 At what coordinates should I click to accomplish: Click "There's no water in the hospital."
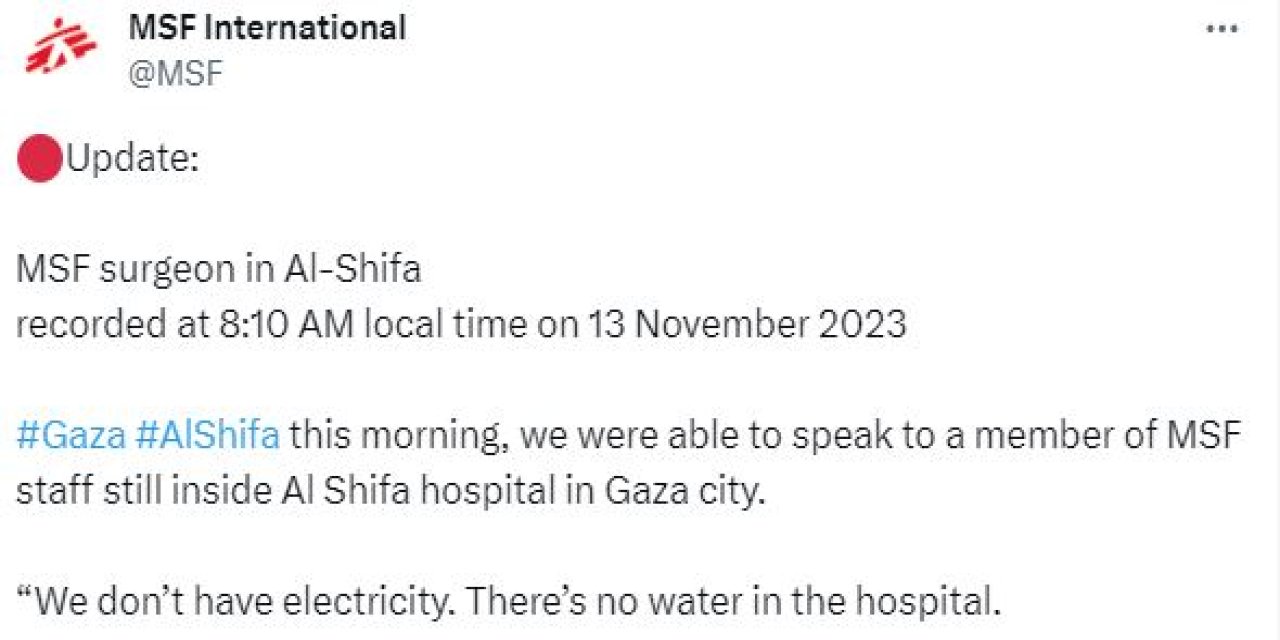pyautogui.click(x=733, y=602)
